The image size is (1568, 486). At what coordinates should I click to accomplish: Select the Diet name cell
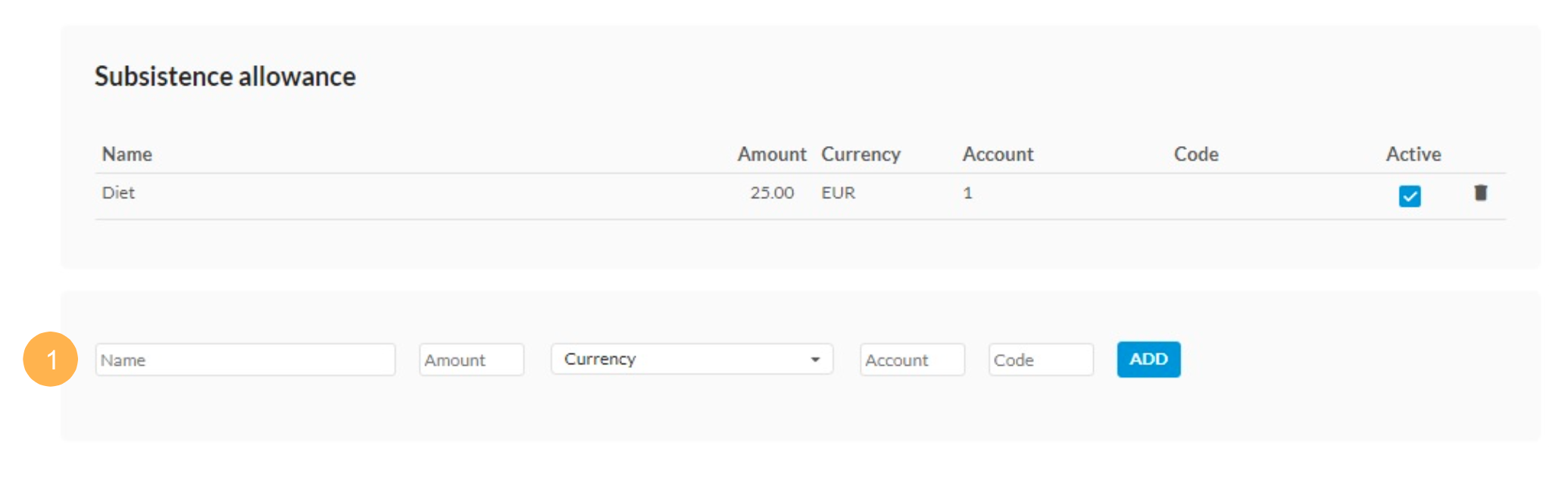coord(118,193)
